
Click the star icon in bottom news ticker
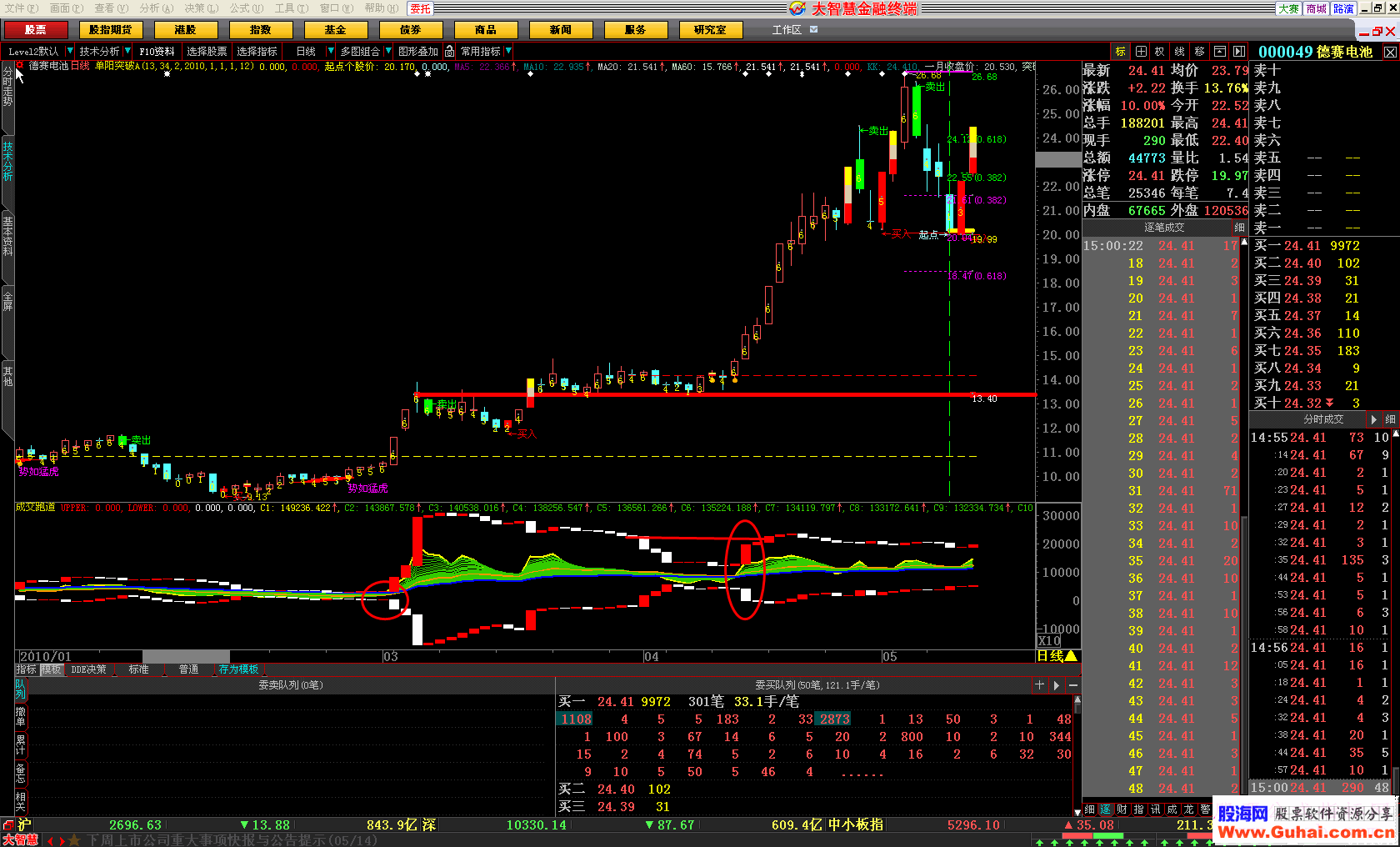pos(74,840)
